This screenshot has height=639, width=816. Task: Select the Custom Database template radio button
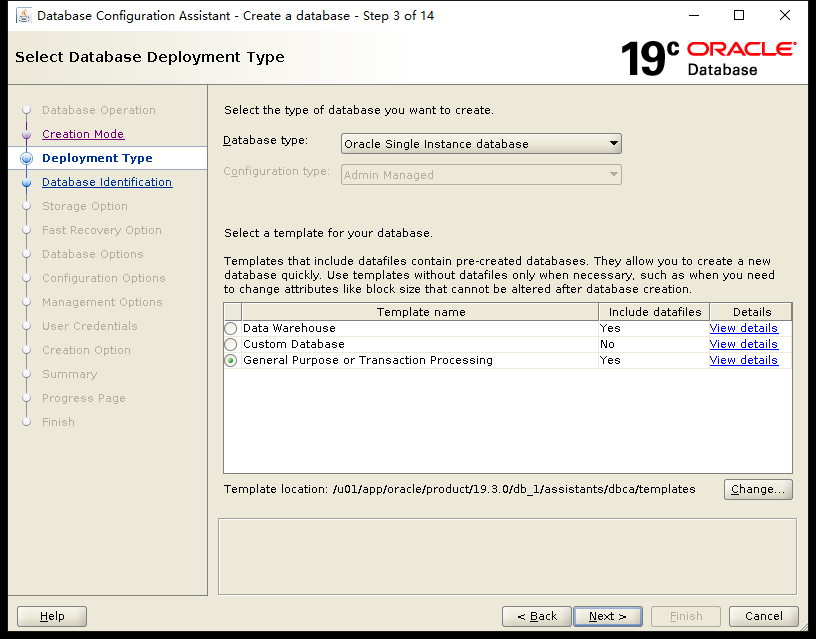[231, 344]
